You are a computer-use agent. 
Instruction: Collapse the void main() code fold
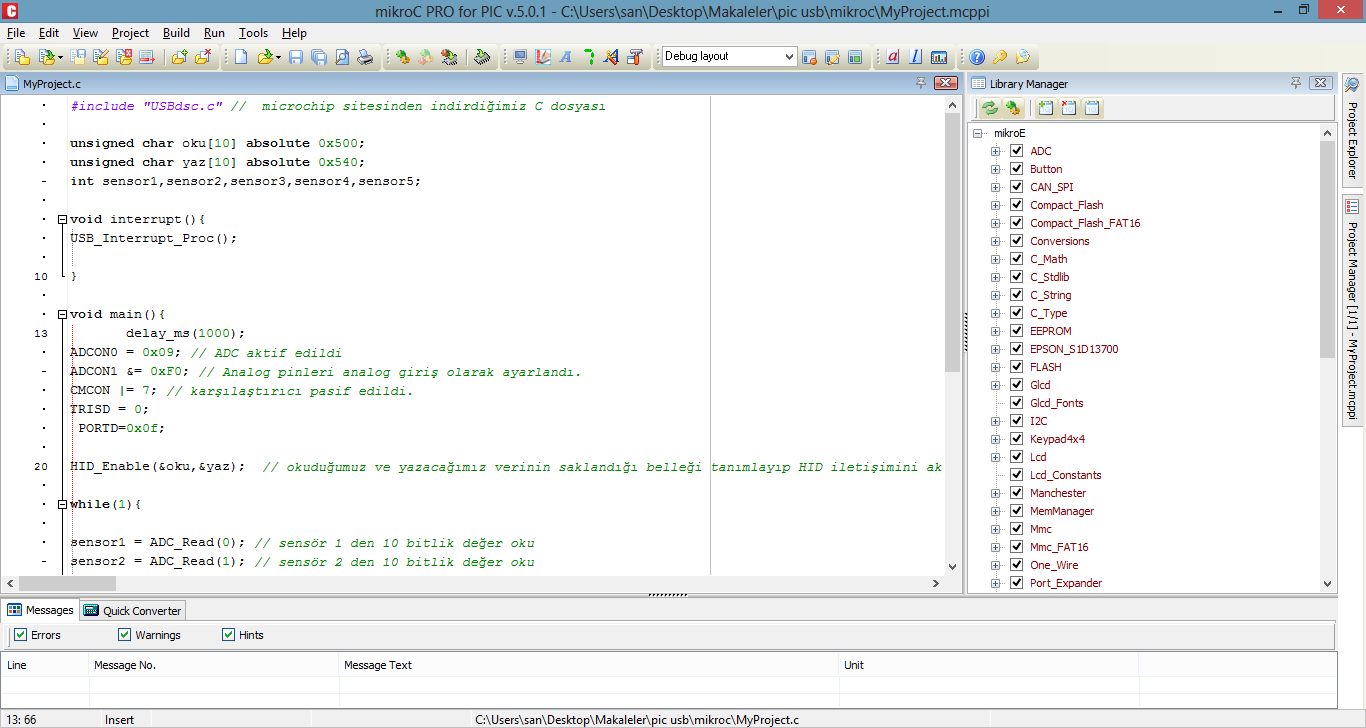point(62,314)
